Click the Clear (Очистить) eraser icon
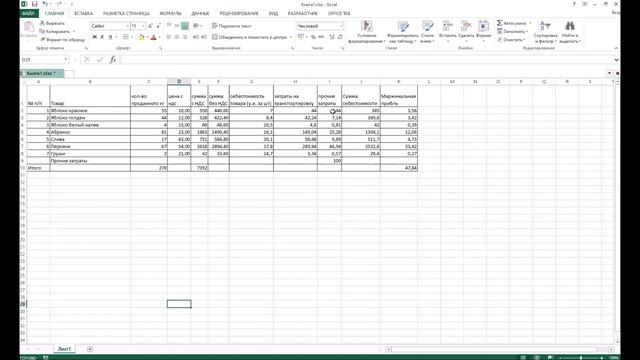 499,40
